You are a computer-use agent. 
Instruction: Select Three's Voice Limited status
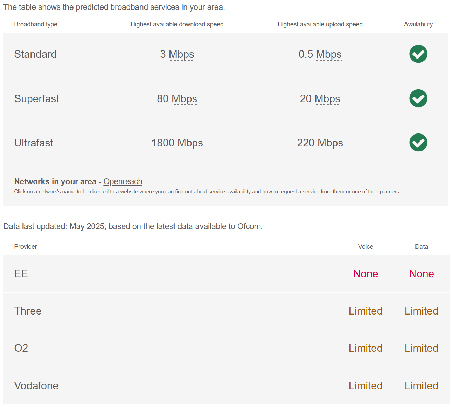[x=365, y=311]
